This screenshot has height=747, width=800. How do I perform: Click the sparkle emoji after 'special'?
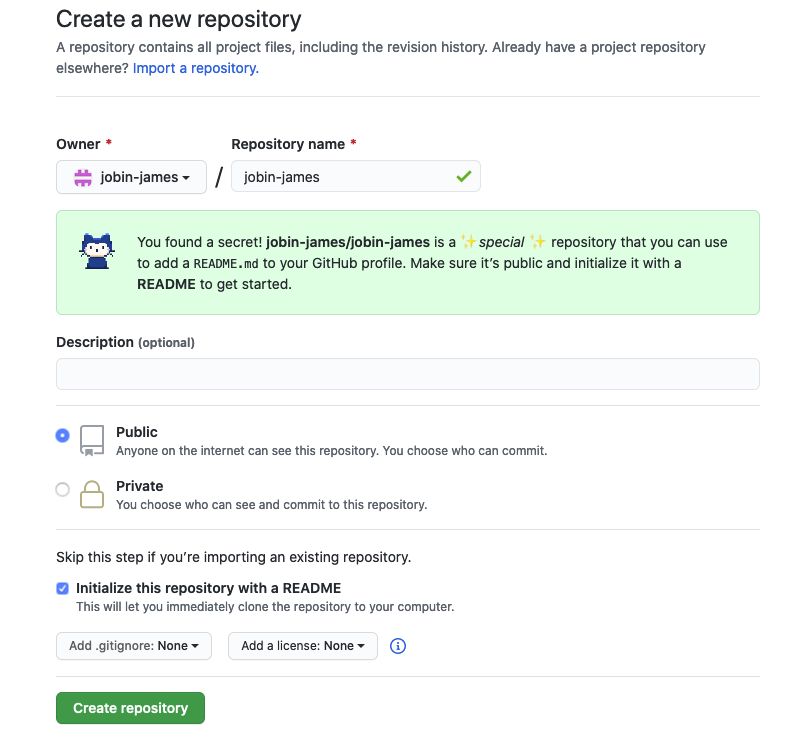point(537,241)
